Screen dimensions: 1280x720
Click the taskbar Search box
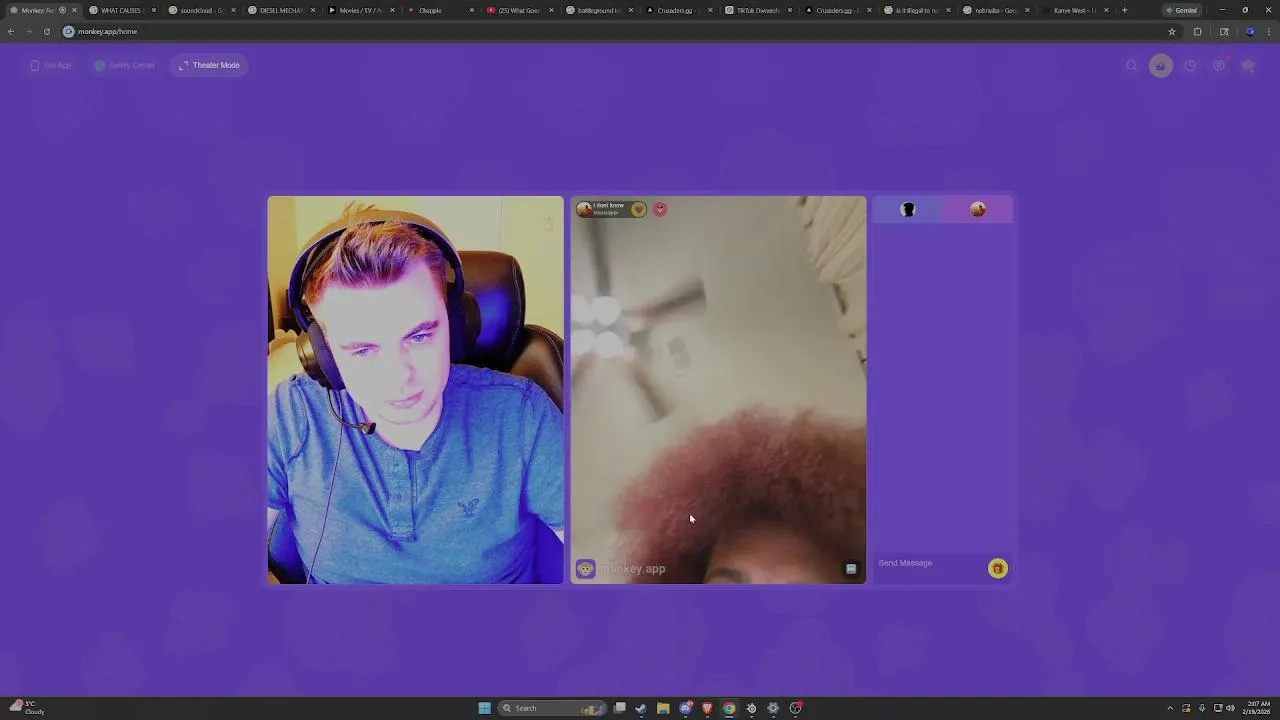coord(552,708)
